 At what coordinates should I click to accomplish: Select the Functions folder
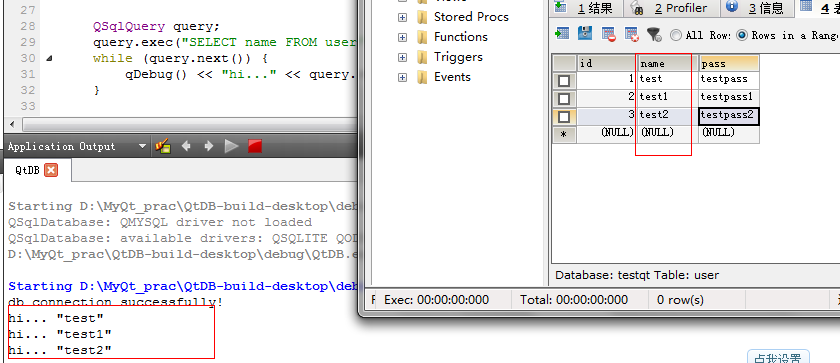pyautogui.click(x=461, y=37)
